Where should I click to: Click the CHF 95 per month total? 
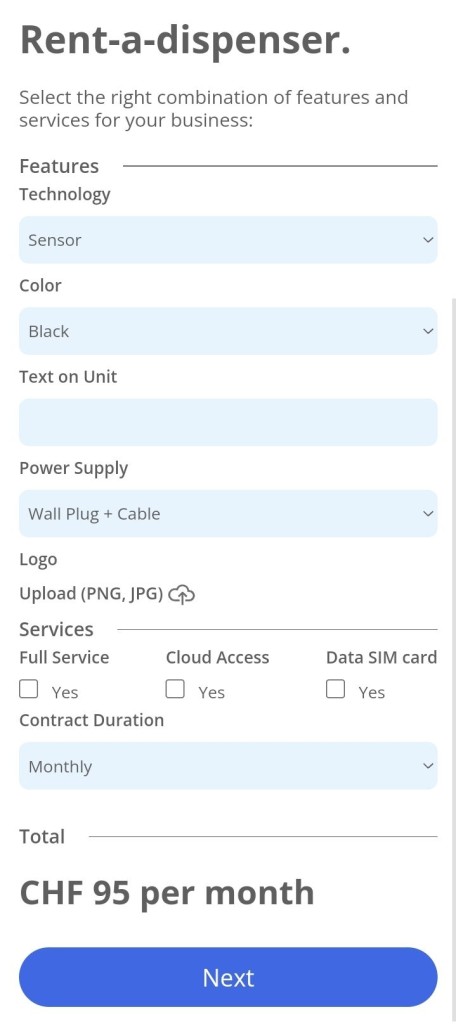(x=167, y=893)
